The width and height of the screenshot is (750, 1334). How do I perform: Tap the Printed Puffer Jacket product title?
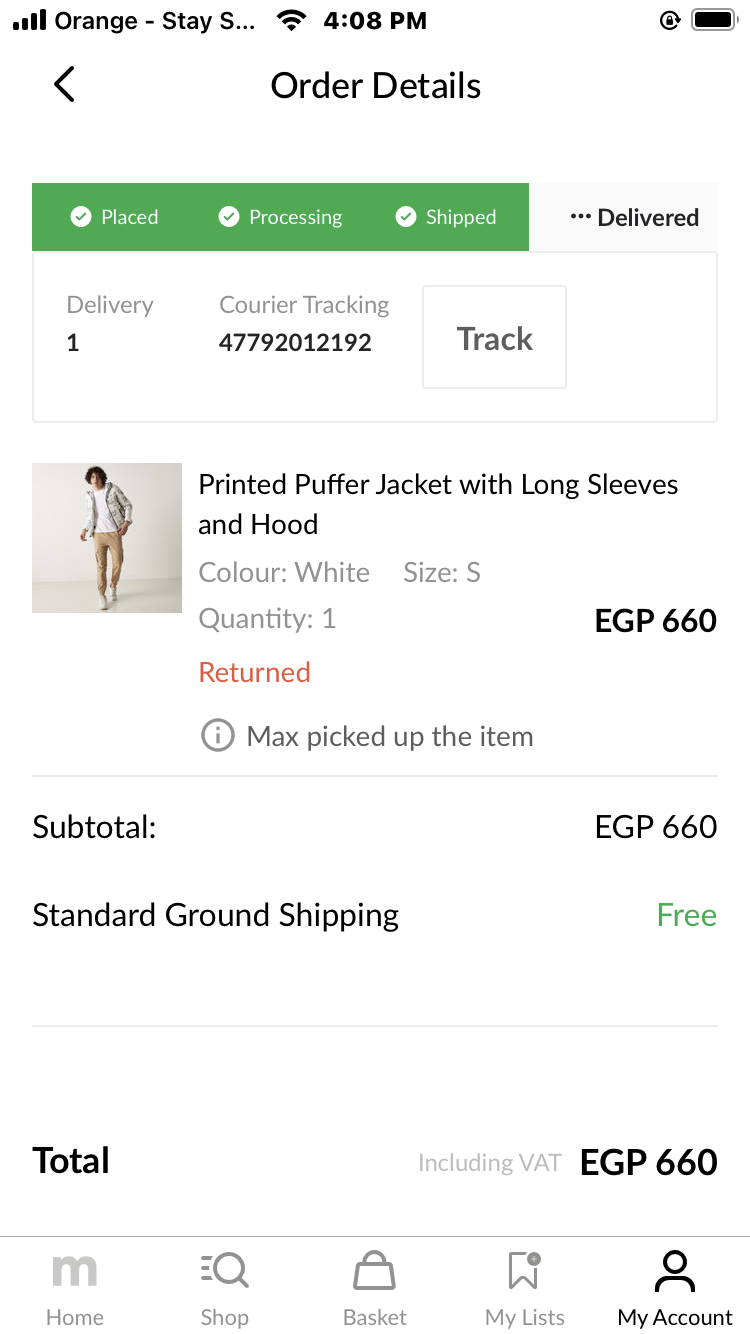(x=438, y=504)
